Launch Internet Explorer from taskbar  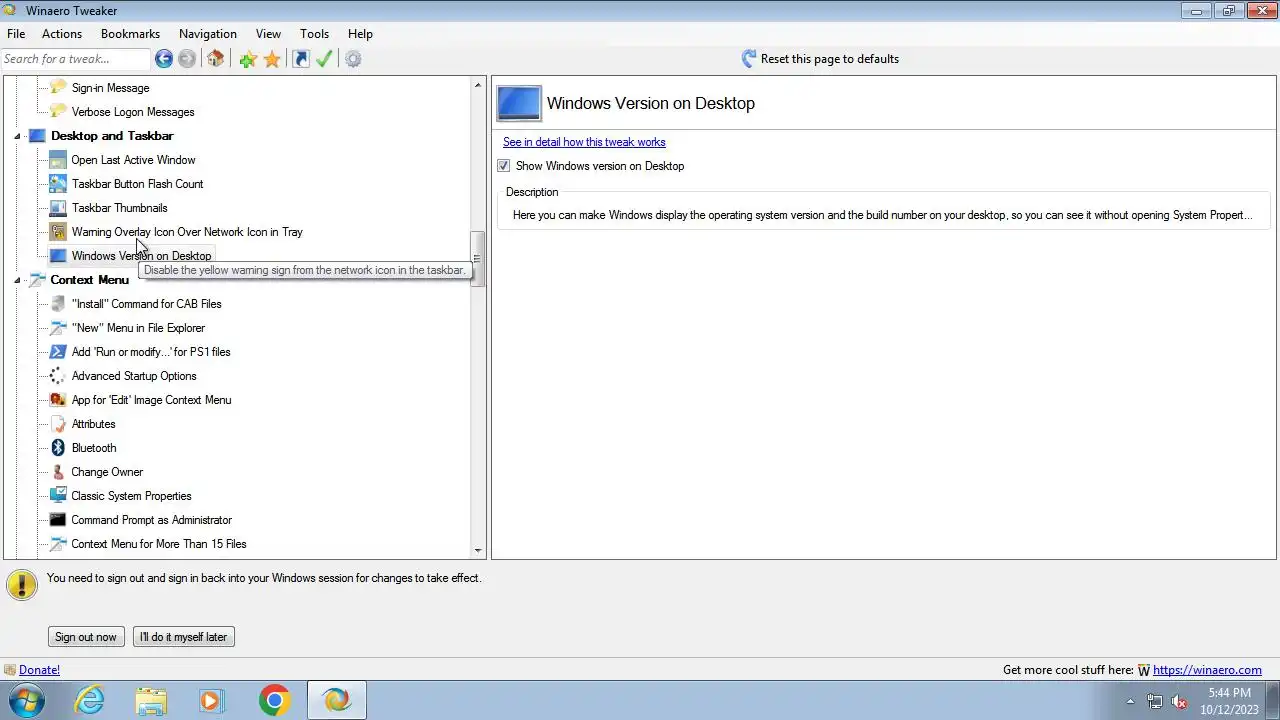click(90, 700)
